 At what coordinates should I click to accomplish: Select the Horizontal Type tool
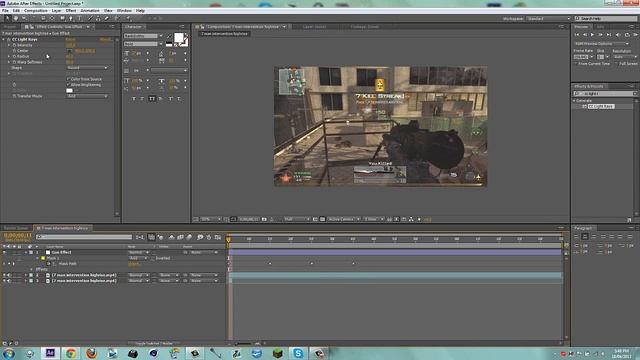80,18
